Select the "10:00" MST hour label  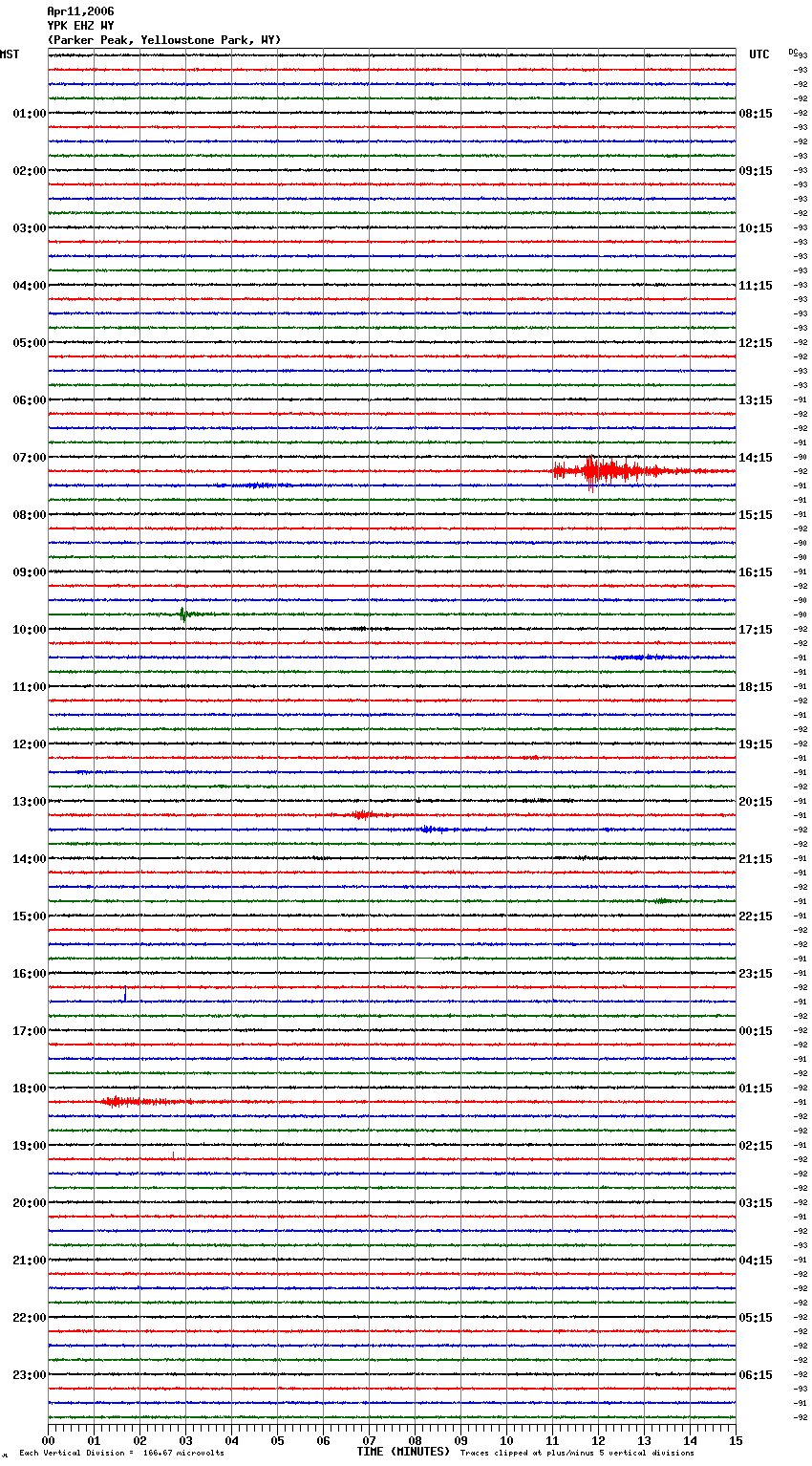(30, 630)
